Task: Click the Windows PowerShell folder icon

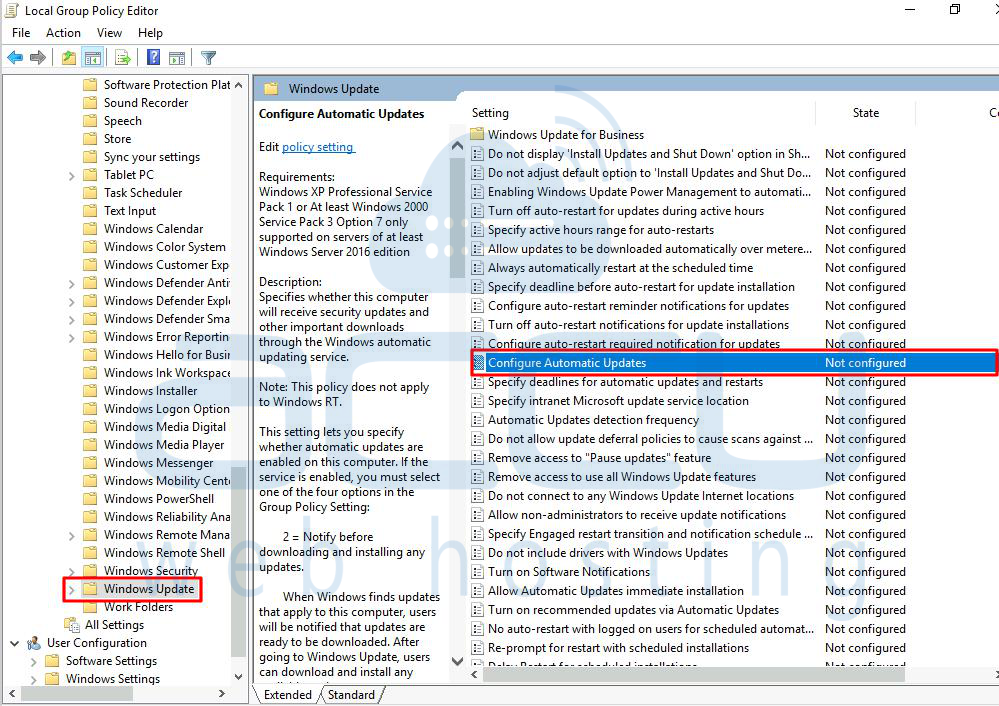Action: 90,498
